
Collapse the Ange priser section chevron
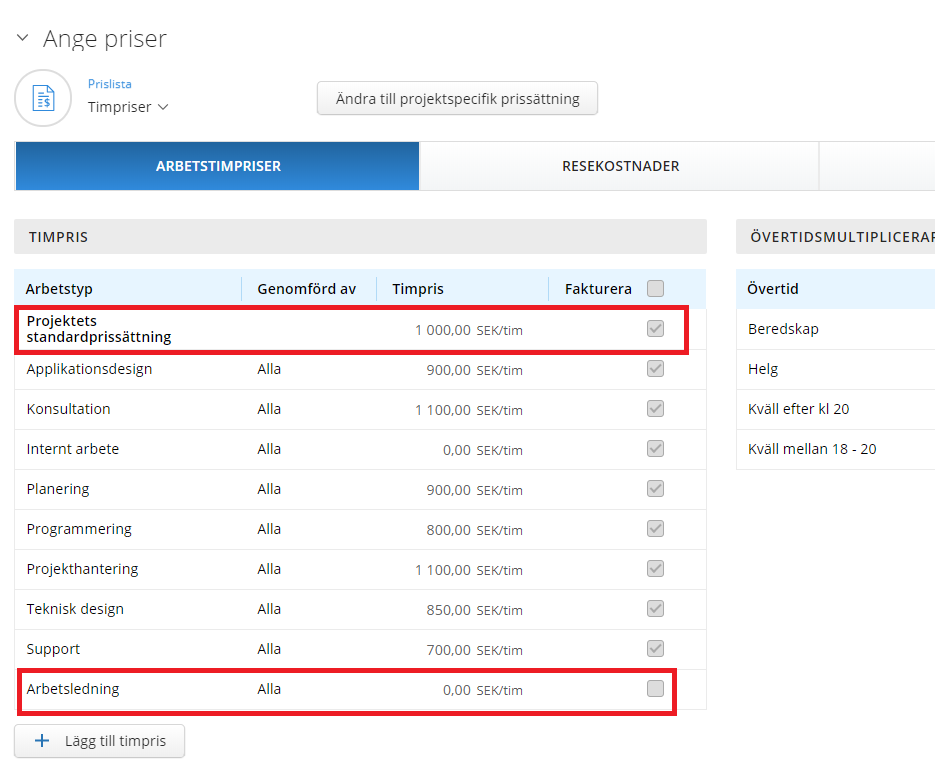tap(23, 38)
